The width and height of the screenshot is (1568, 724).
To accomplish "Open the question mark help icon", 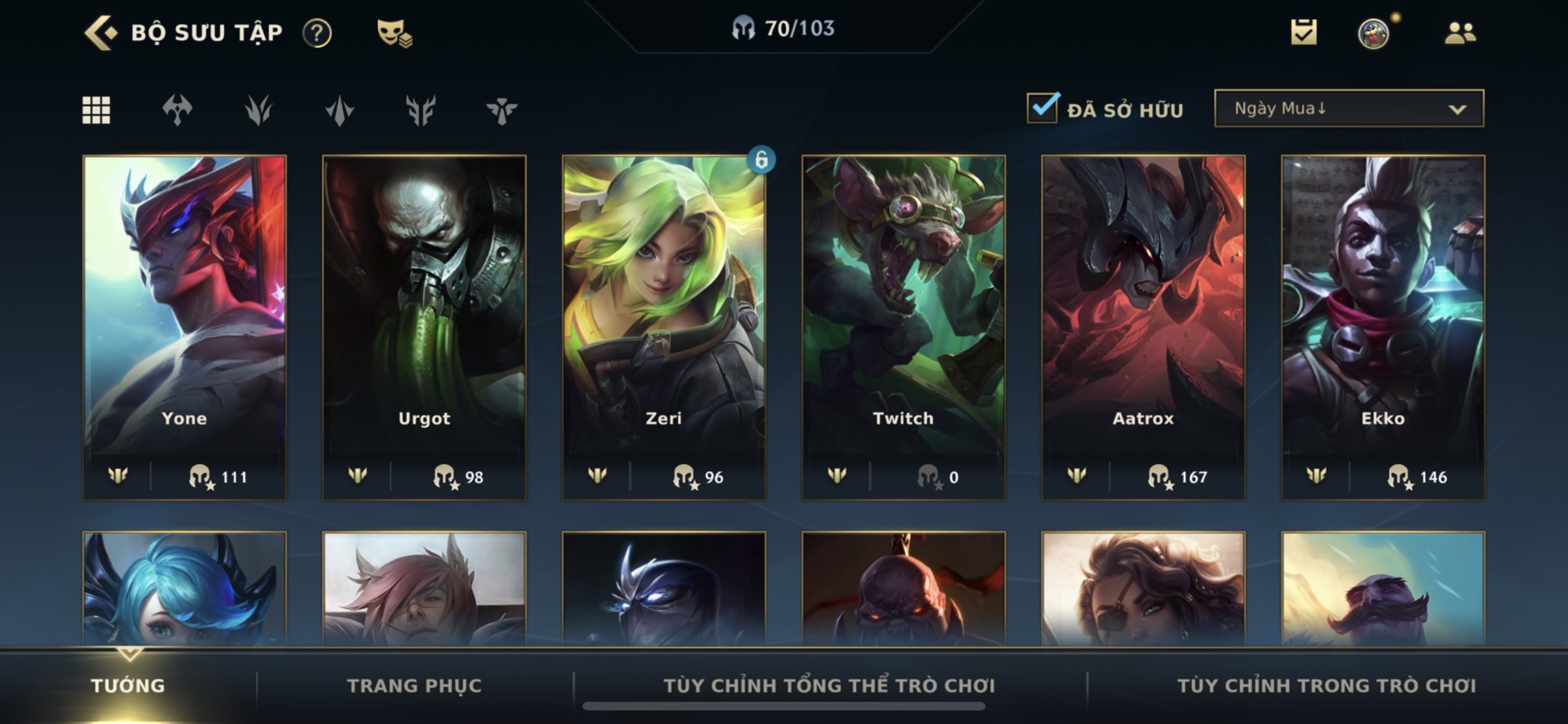I will (x=317, y=32).
